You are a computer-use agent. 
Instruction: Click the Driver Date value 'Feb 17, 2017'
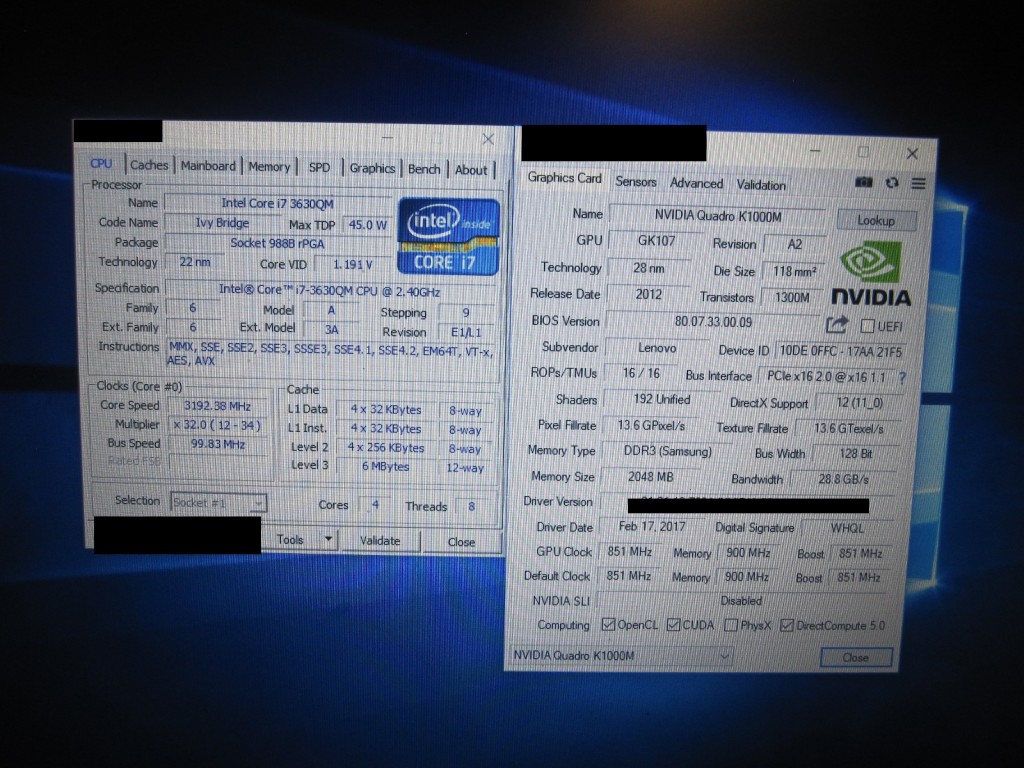tap(652, 526)
